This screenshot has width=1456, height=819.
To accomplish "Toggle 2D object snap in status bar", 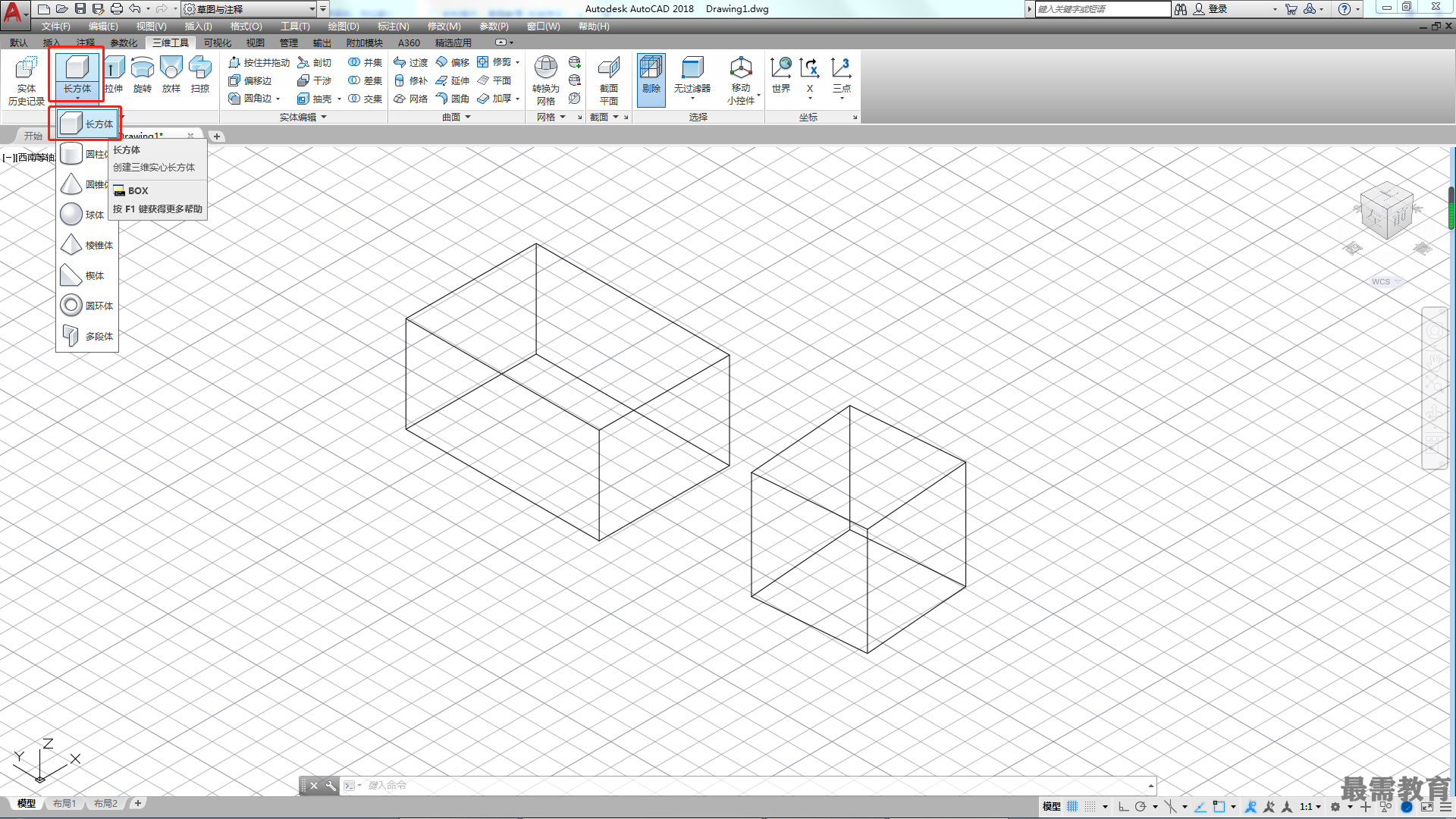I will point(1219,807).
